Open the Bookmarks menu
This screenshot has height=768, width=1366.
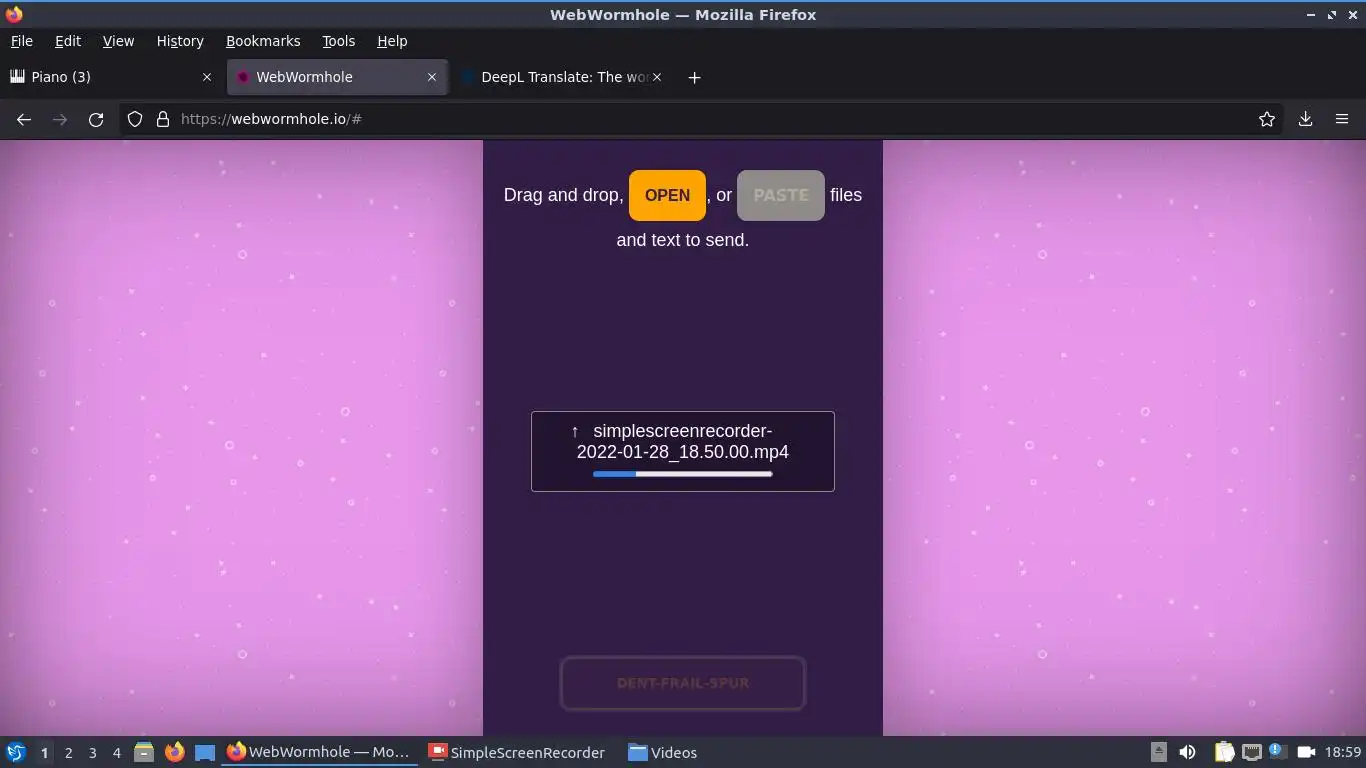point(263,41)
